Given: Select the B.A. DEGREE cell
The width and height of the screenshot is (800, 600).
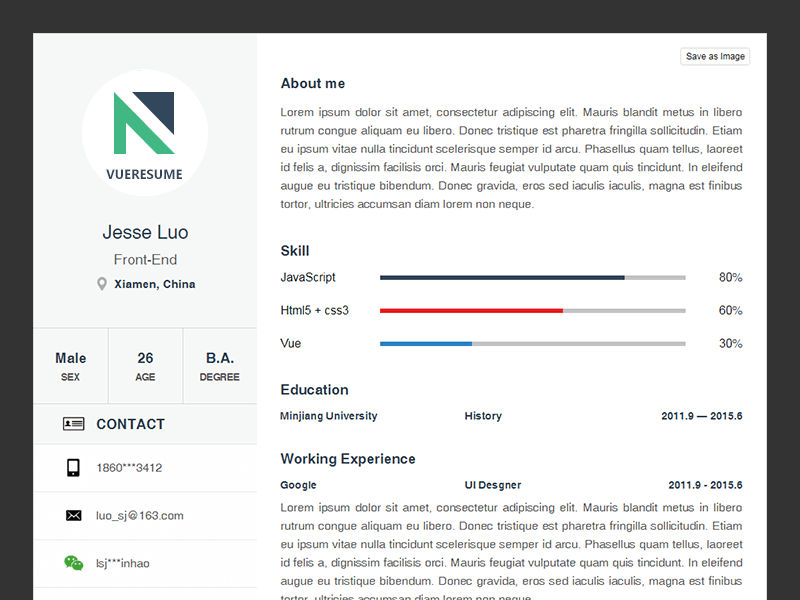Looking at the screenshot, I should tap(219, 365).
